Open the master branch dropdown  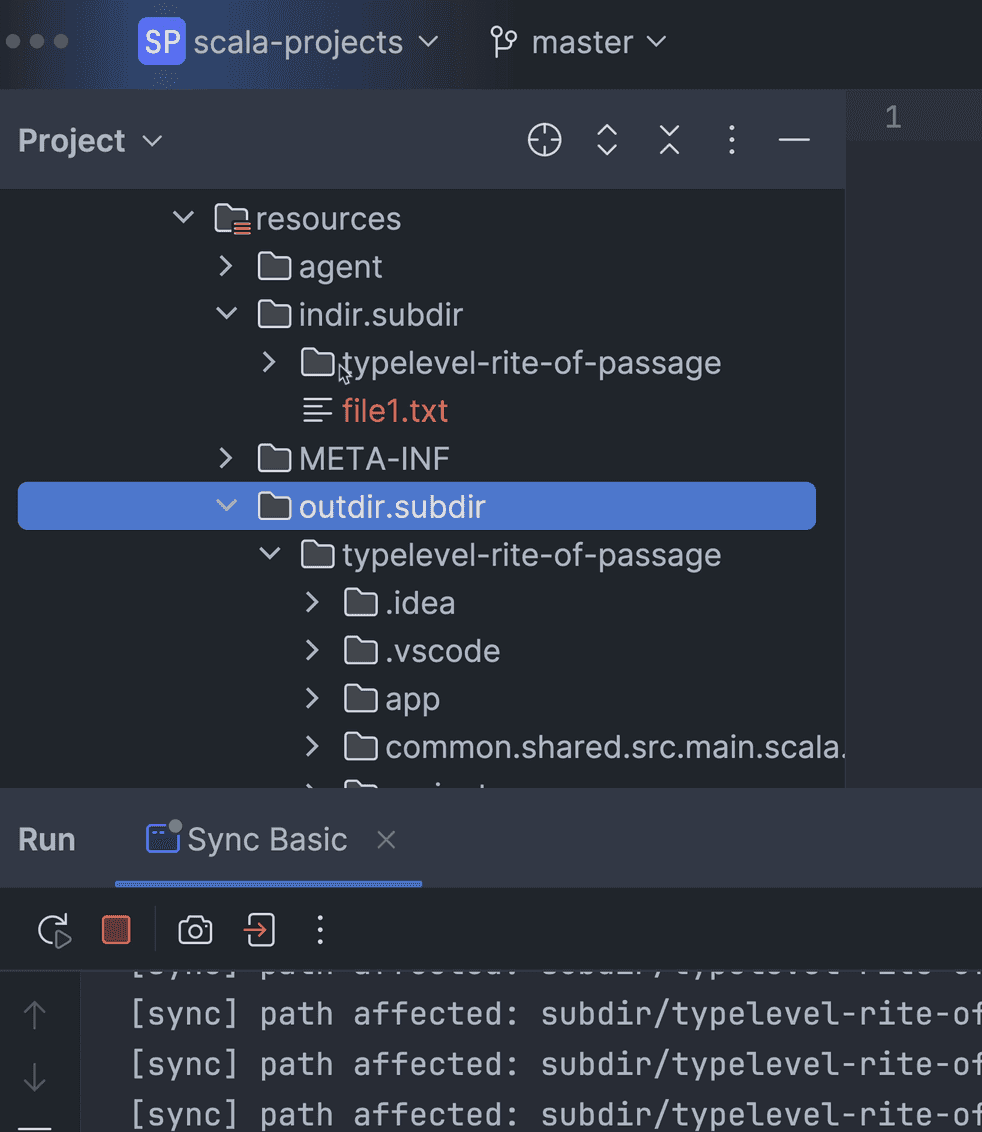[x=578, y=43]
